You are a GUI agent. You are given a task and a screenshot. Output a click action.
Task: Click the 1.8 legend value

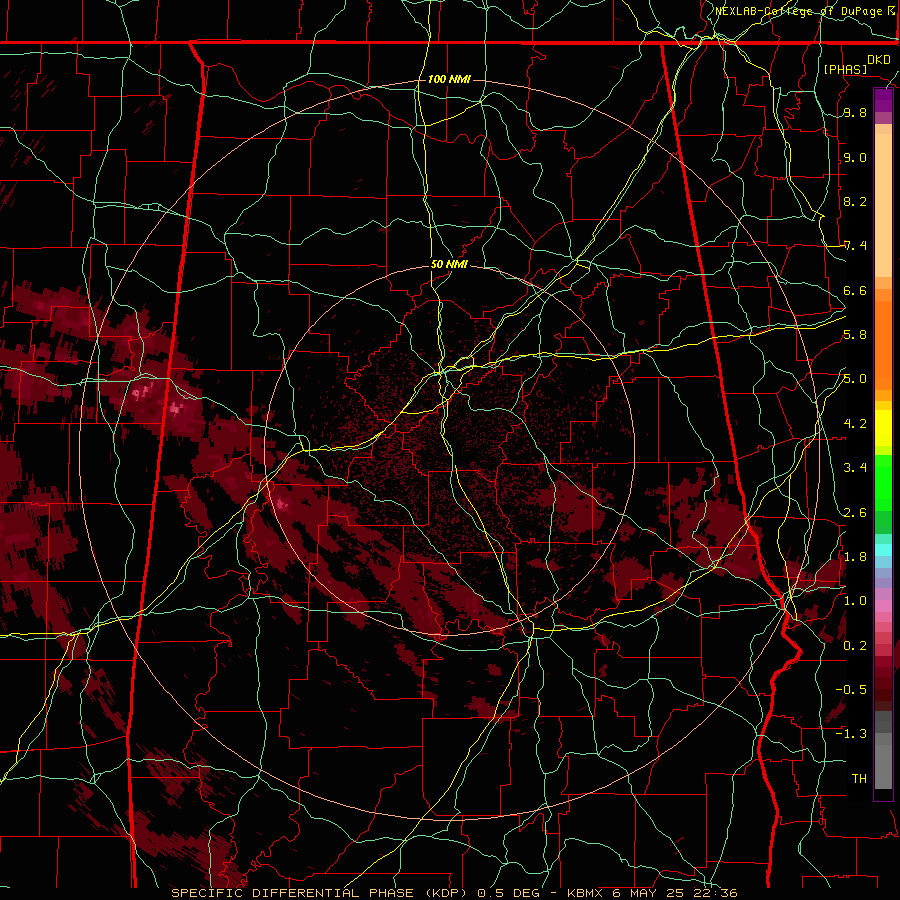tap(855, 556)
